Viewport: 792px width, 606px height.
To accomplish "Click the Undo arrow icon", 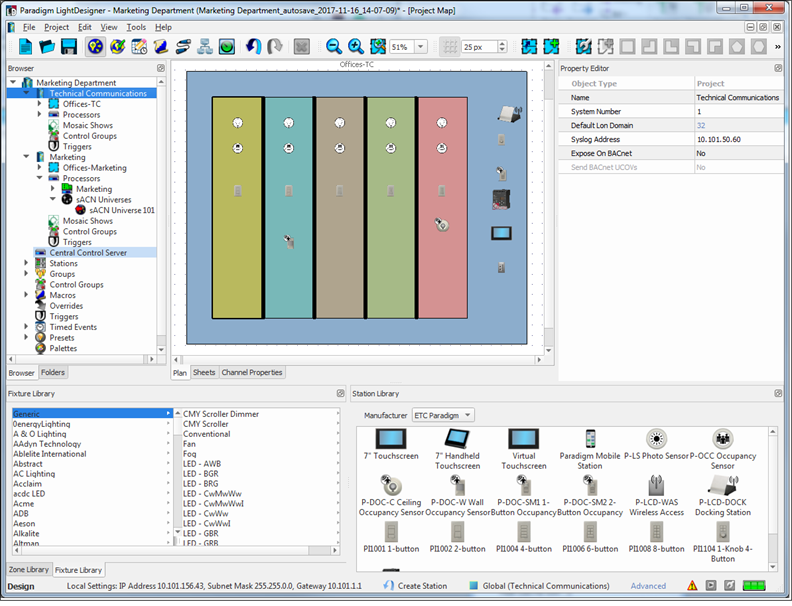I will [254, 47].
